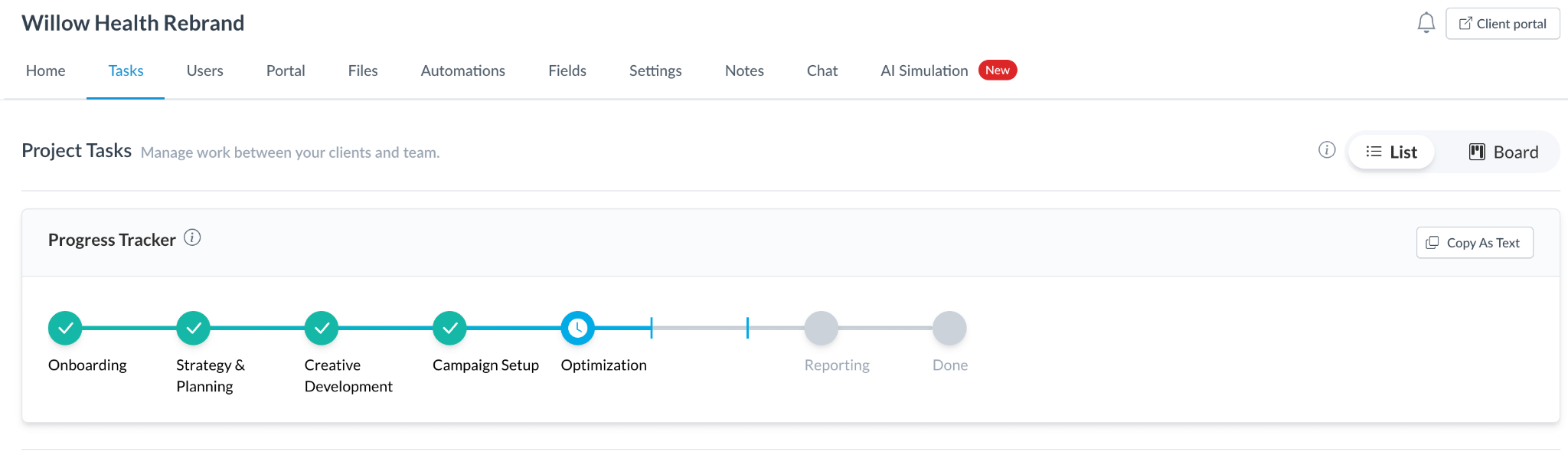Click the Creative Development label
Screen dimensions: 1568x455
[x=348, y=375]
